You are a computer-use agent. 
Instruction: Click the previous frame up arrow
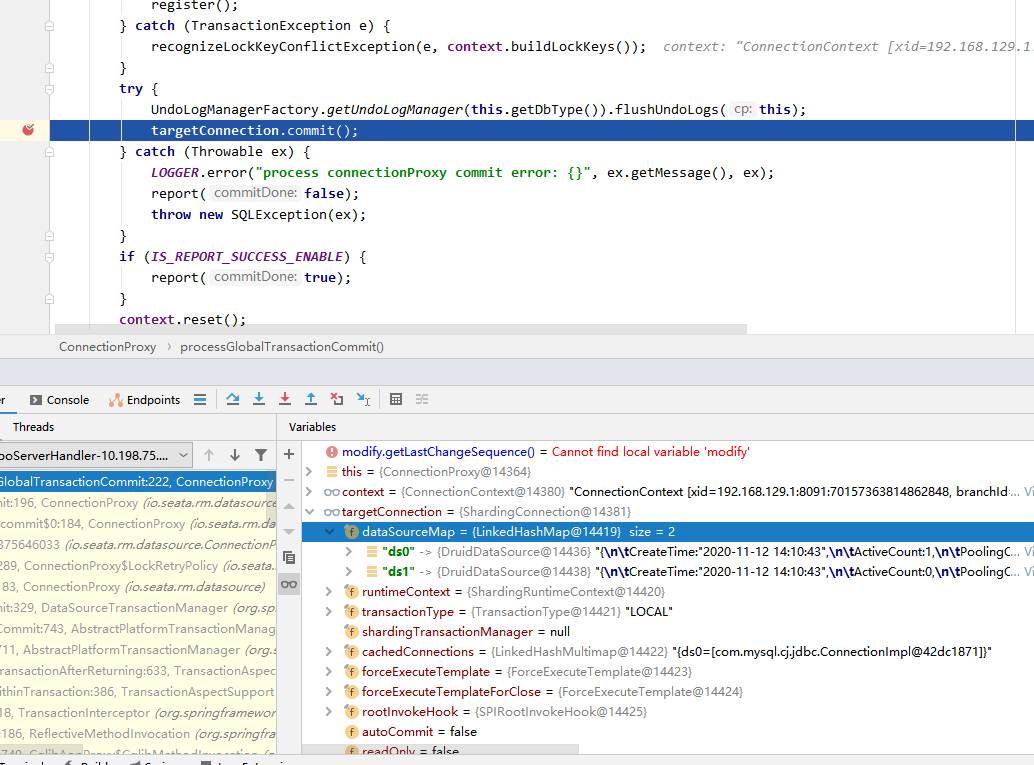pyautogui.click(x=209, y=455)
